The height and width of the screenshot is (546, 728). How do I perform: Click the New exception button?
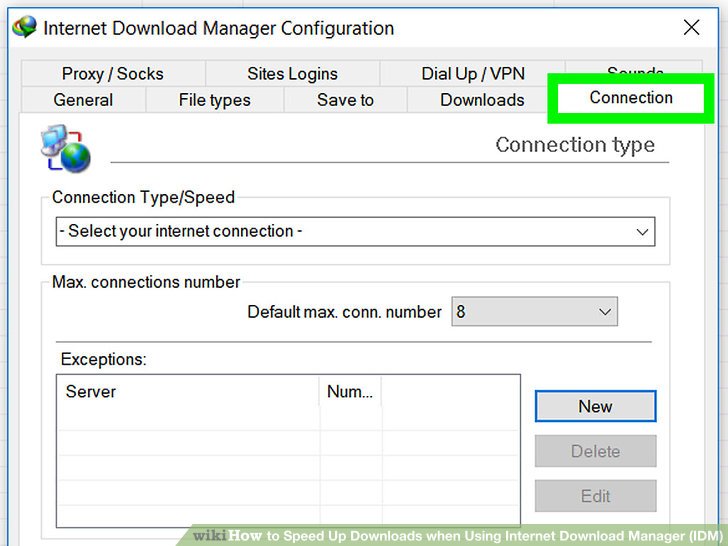596,406
